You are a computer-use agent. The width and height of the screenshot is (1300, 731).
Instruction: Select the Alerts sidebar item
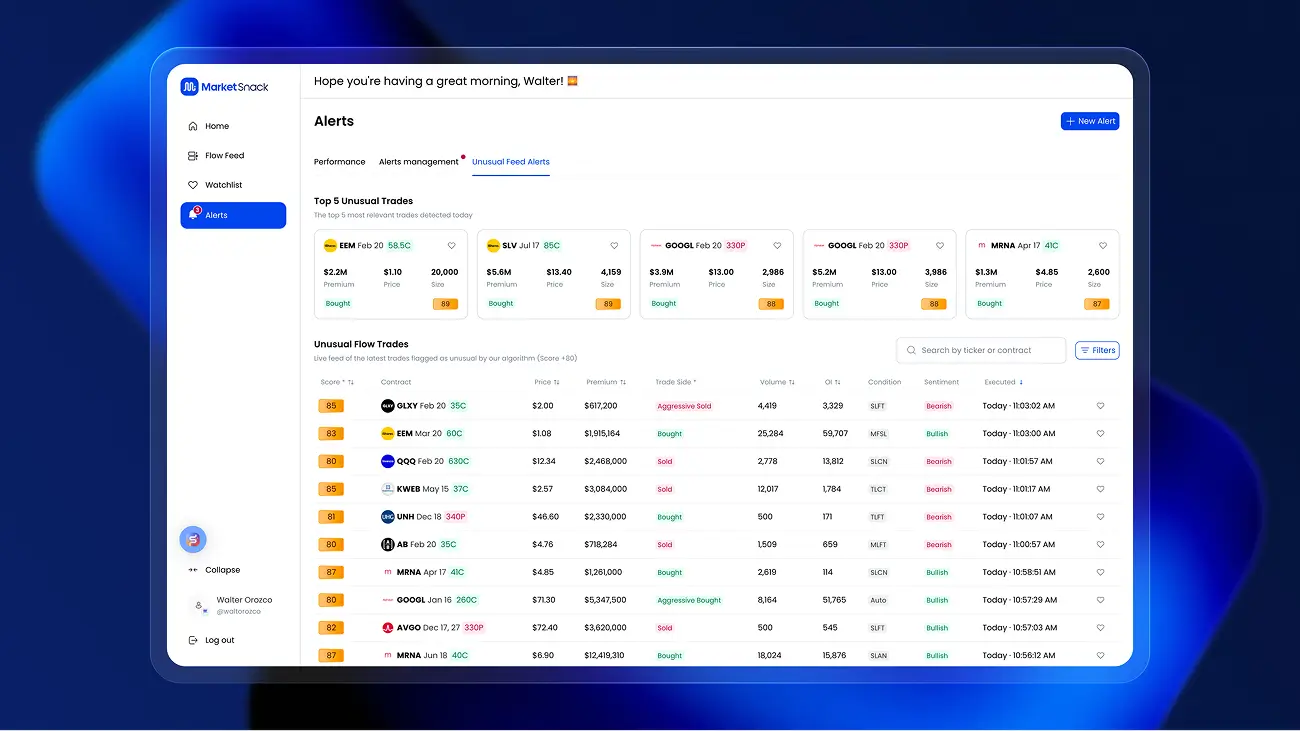click(233, 215)
